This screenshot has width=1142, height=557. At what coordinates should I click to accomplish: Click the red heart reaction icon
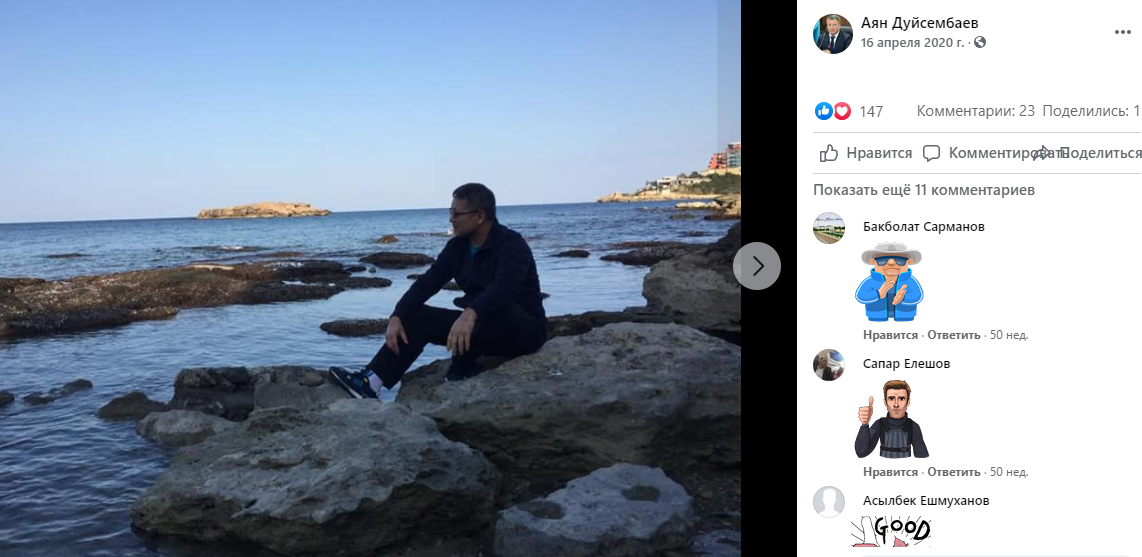pyautogui.click(x=842, y=111)
